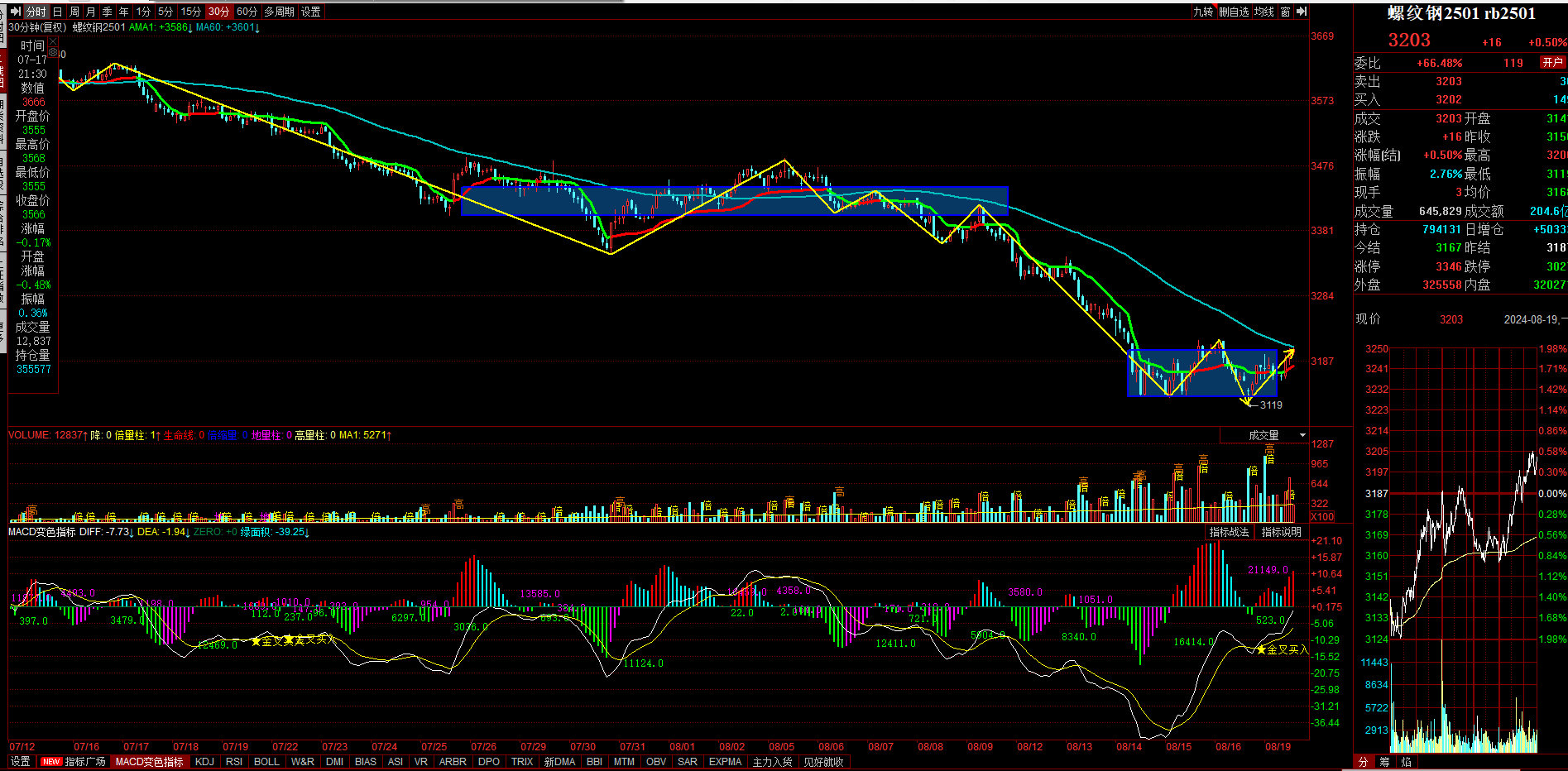This screenshot has width=1568, height=771.
Task: Select the BOLL indicator tab
Action: pyautogui.click(x=266, y=762)
